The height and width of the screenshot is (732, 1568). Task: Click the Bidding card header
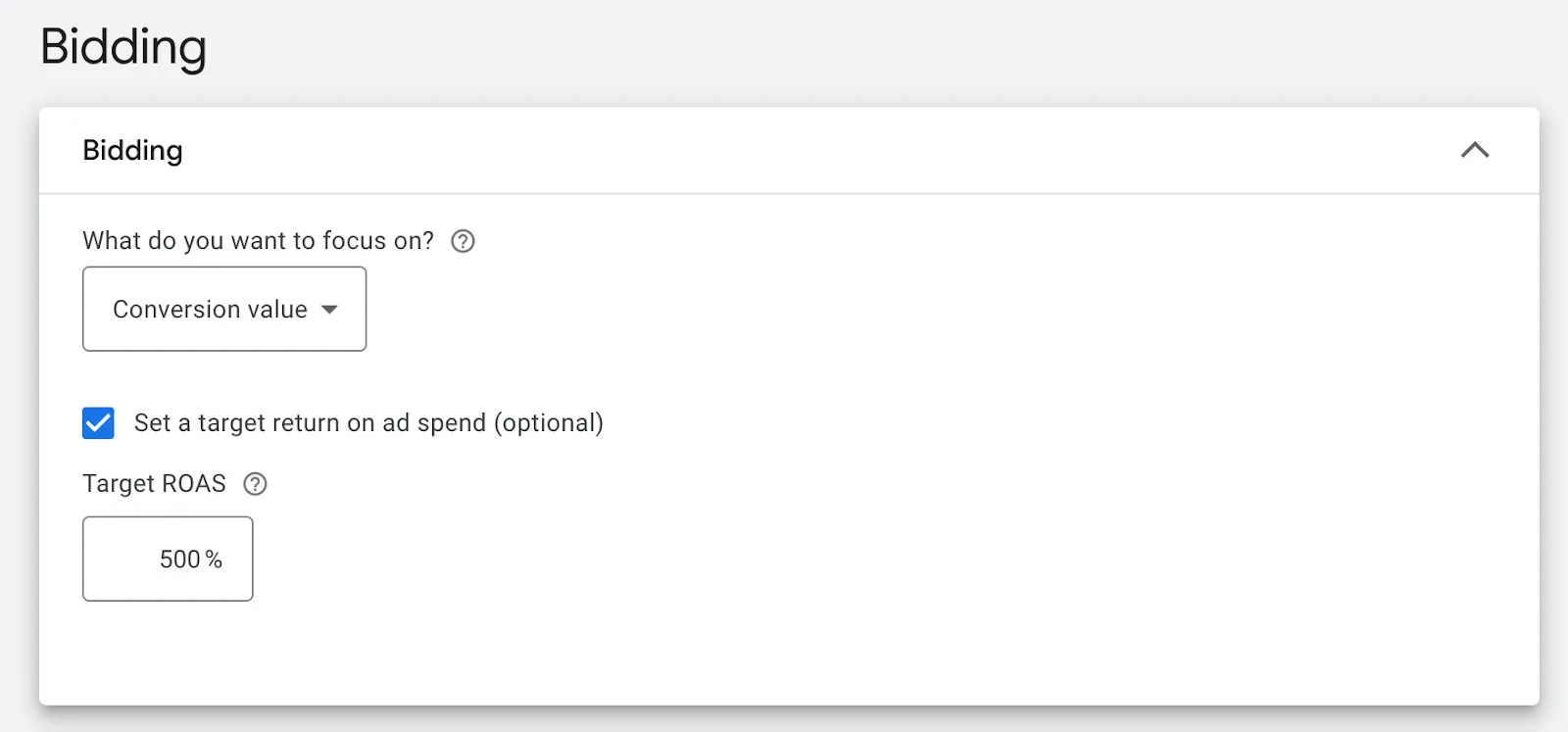point(131,150)
